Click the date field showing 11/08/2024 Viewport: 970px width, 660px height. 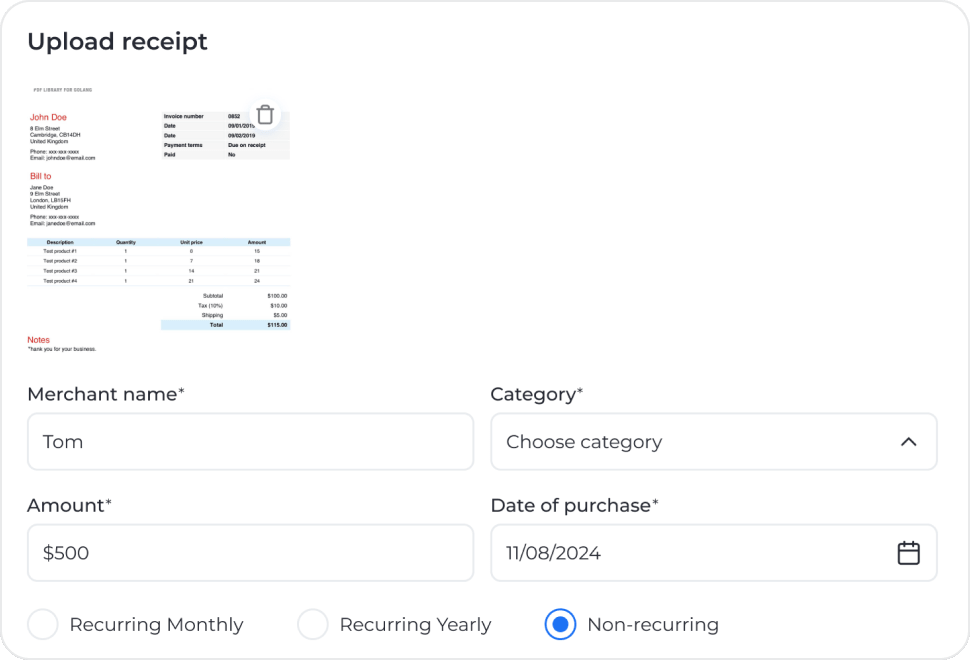(714, 553)
